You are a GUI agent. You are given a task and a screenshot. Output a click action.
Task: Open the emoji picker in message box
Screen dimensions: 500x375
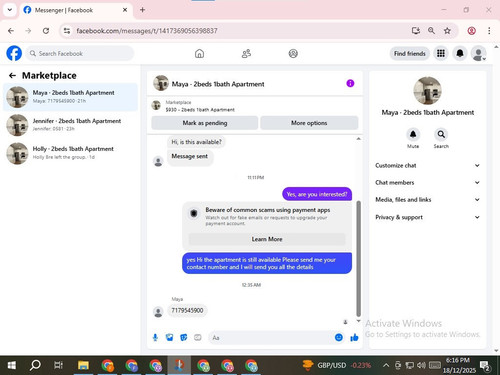coord(339,338)
